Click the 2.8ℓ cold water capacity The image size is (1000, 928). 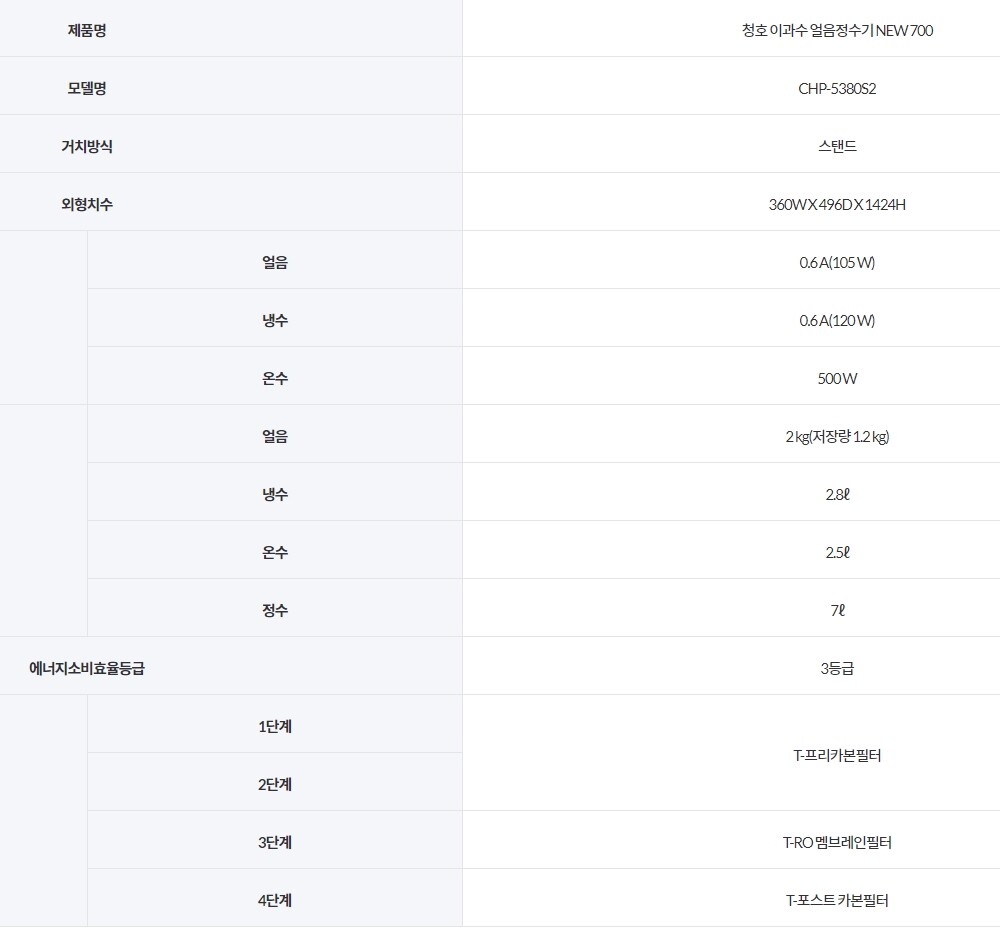[837, 494]
